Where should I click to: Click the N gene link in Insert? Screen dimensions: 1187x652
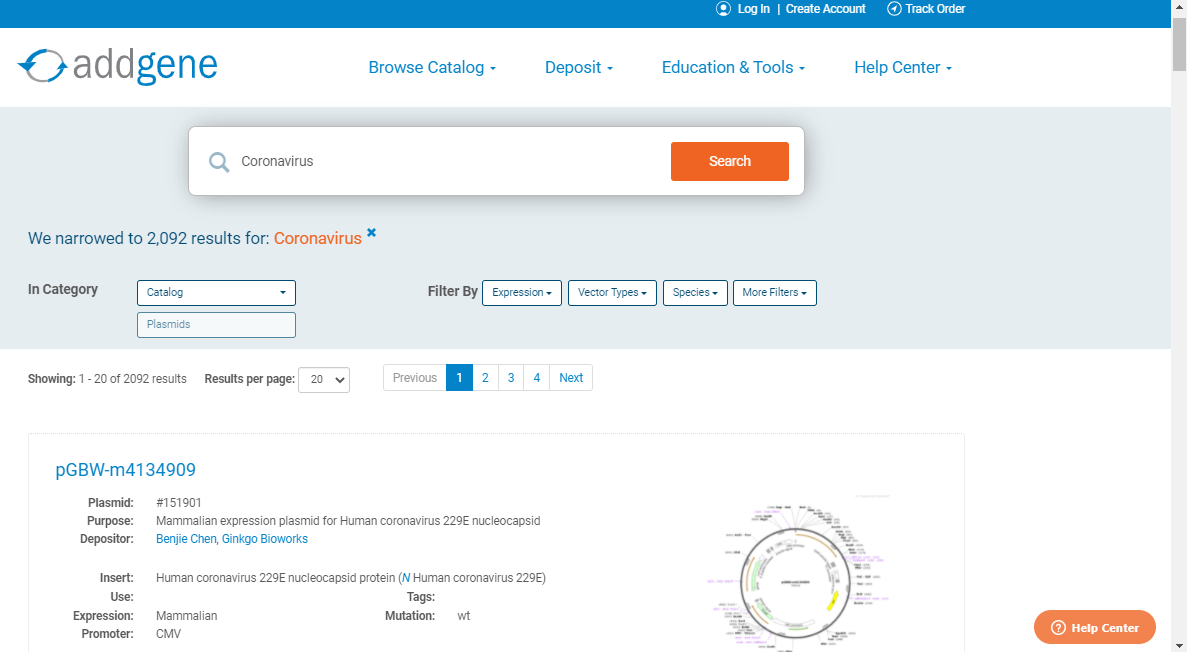(406, 578)
